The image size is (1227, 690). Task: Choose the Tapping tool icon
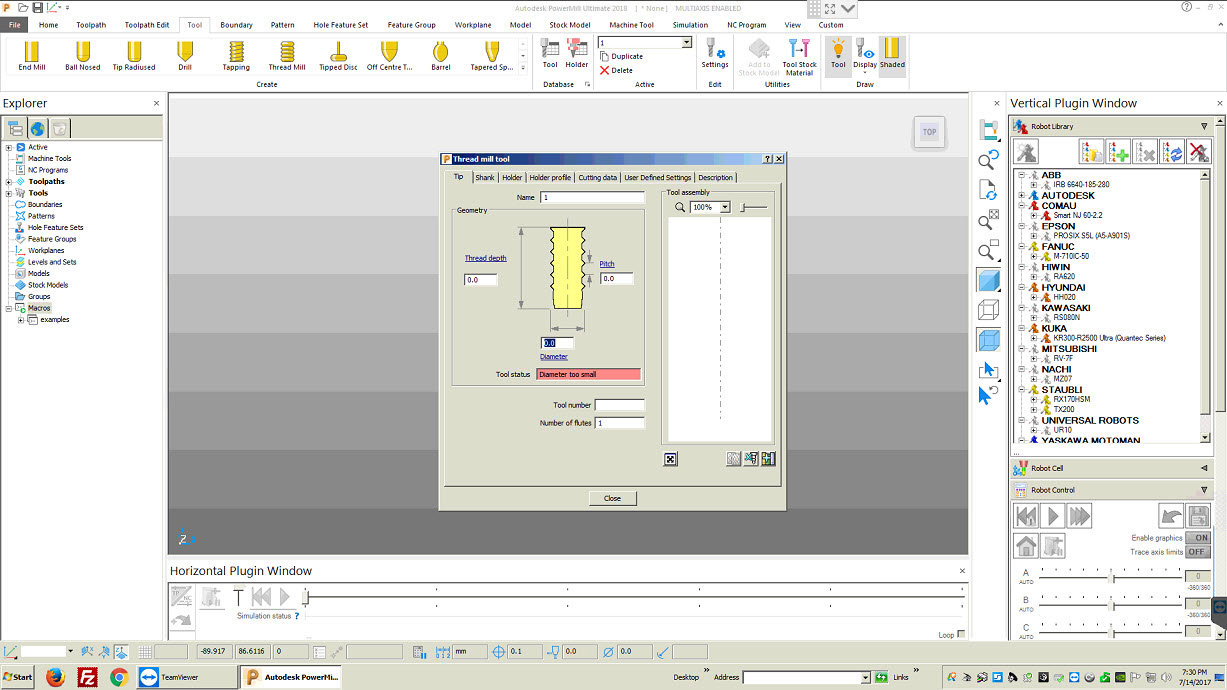236,56
